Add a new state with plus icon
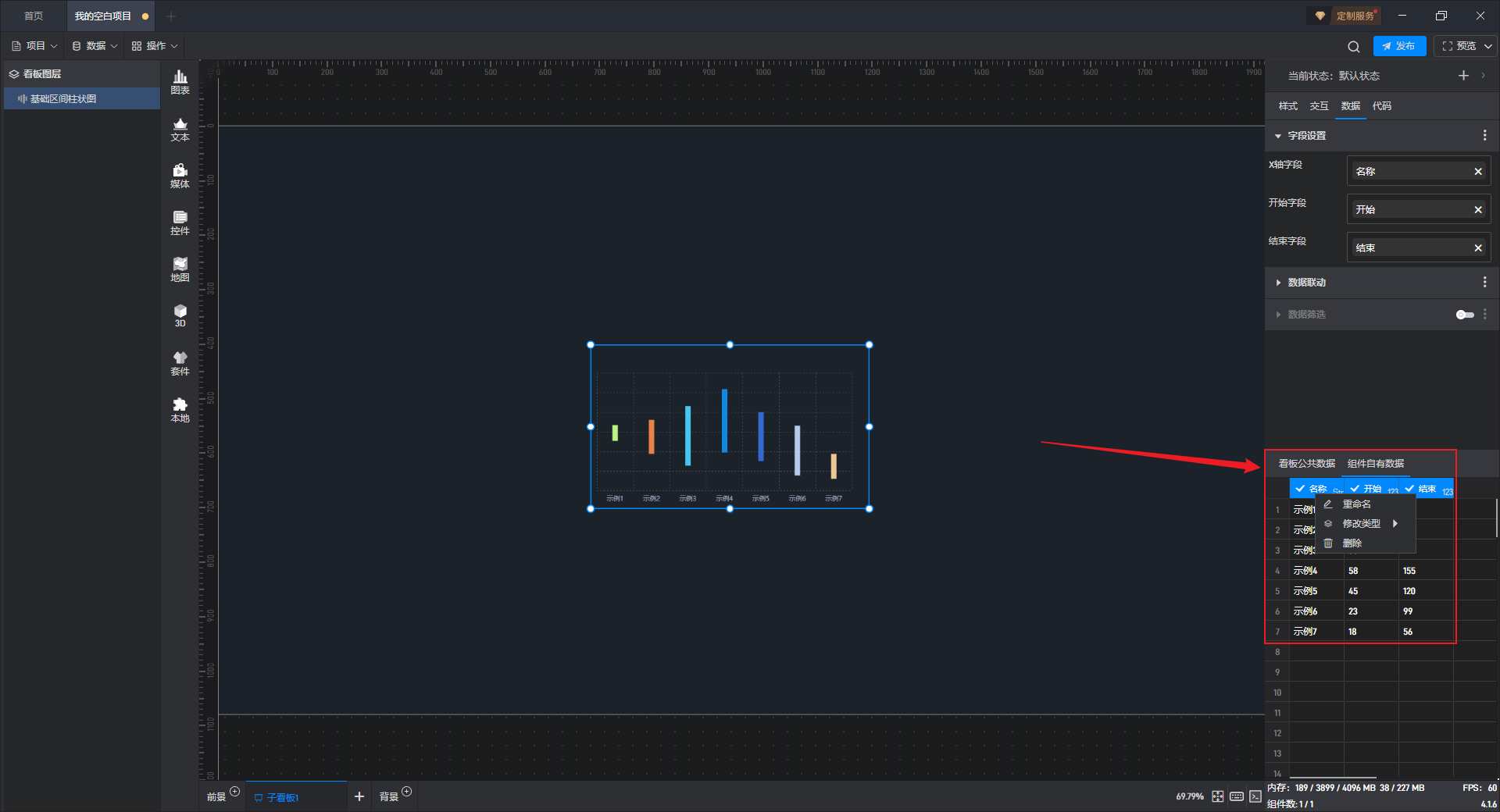Screen dimensions: 1500x812 (x=1463, y=76)
